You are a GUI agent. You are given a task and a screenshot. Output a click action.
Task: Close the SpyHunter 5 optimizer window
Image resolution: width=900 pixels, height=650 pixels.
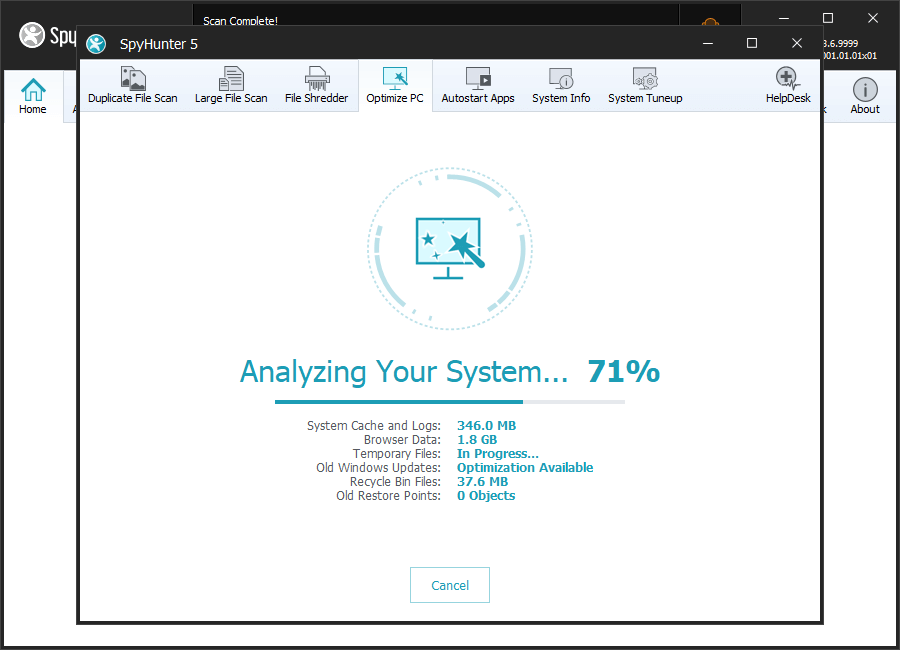point(797,43)
